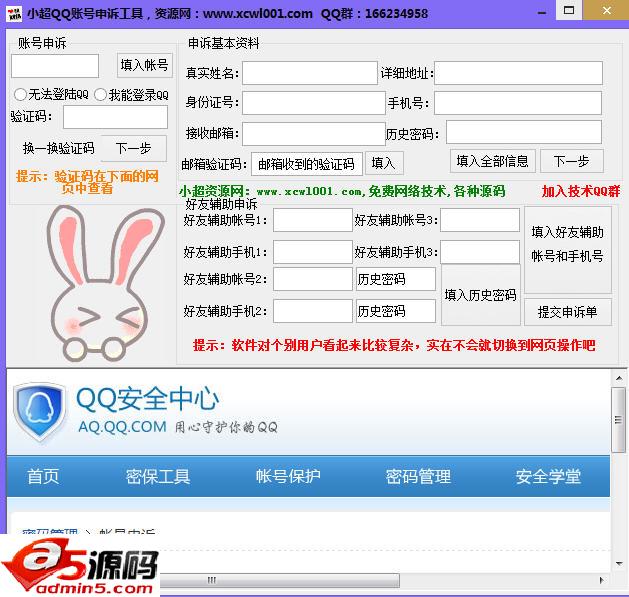Open the 安全学堂 navigation tab

[548, 477]
